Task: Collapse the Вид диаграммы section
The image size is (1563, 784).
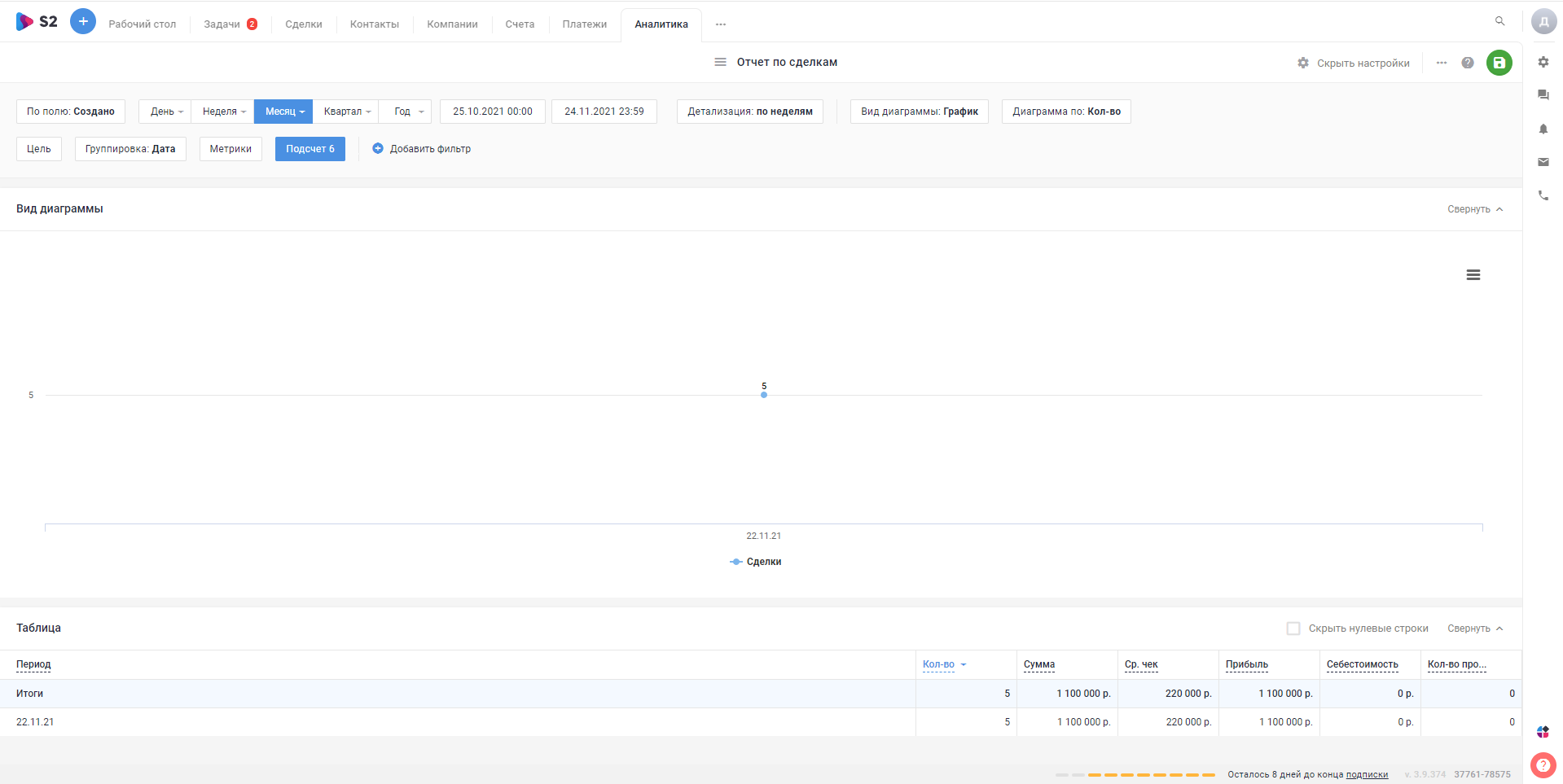Action: point(1475,209)
